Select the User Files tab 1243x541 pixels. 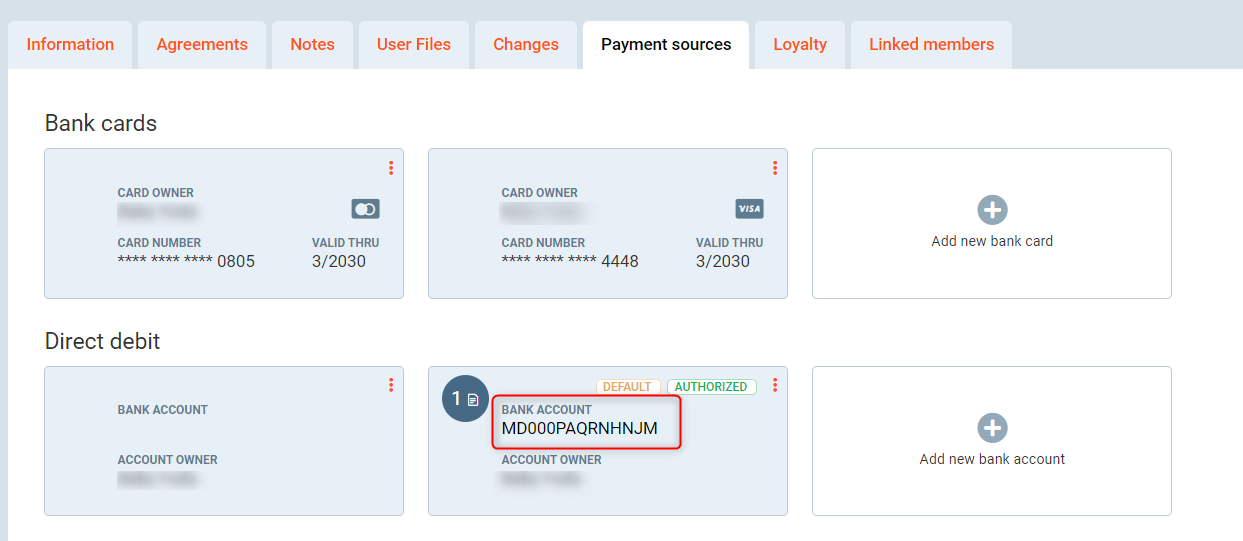click(x=413, y=44)
